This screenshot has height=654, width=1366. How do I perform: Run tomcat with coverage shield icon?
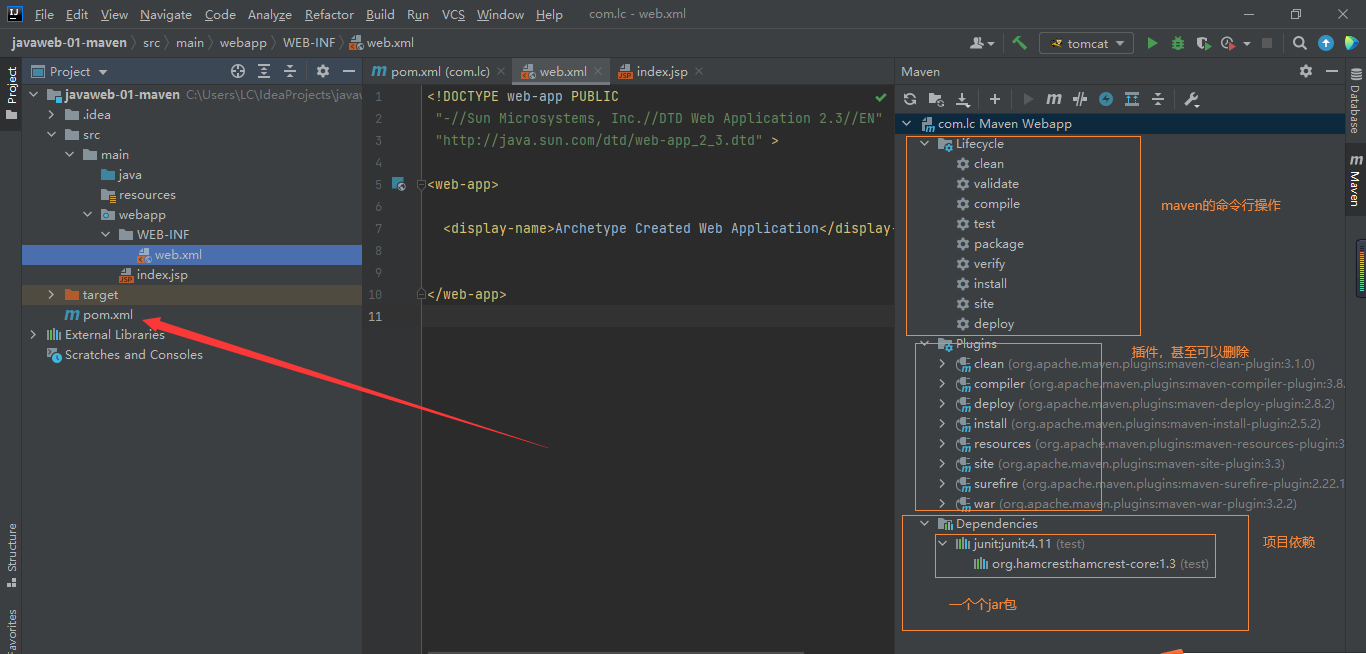point(1203,43)
